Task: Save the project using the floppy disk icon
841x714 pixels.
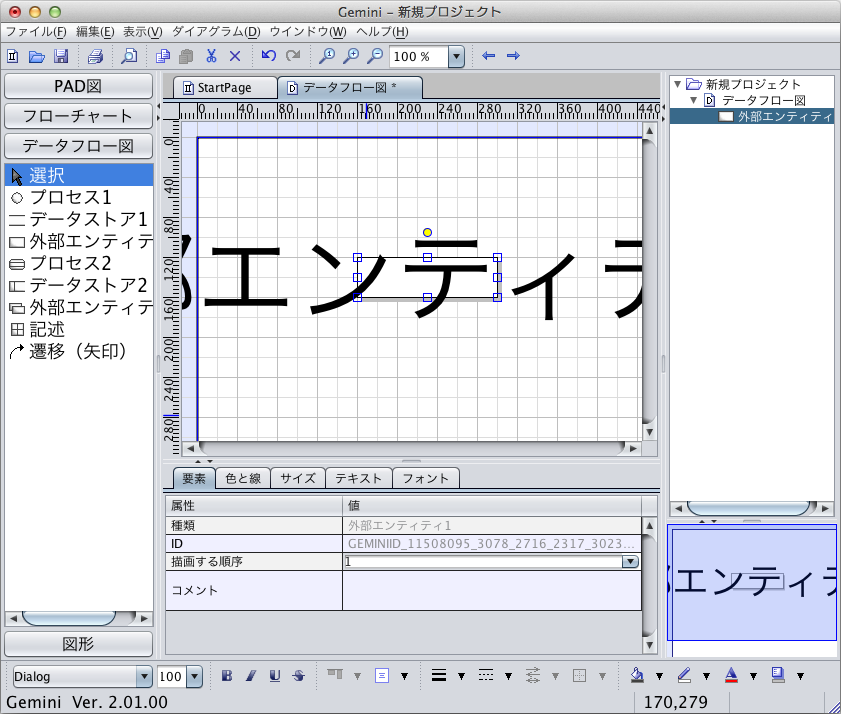Action: (61, 56)
